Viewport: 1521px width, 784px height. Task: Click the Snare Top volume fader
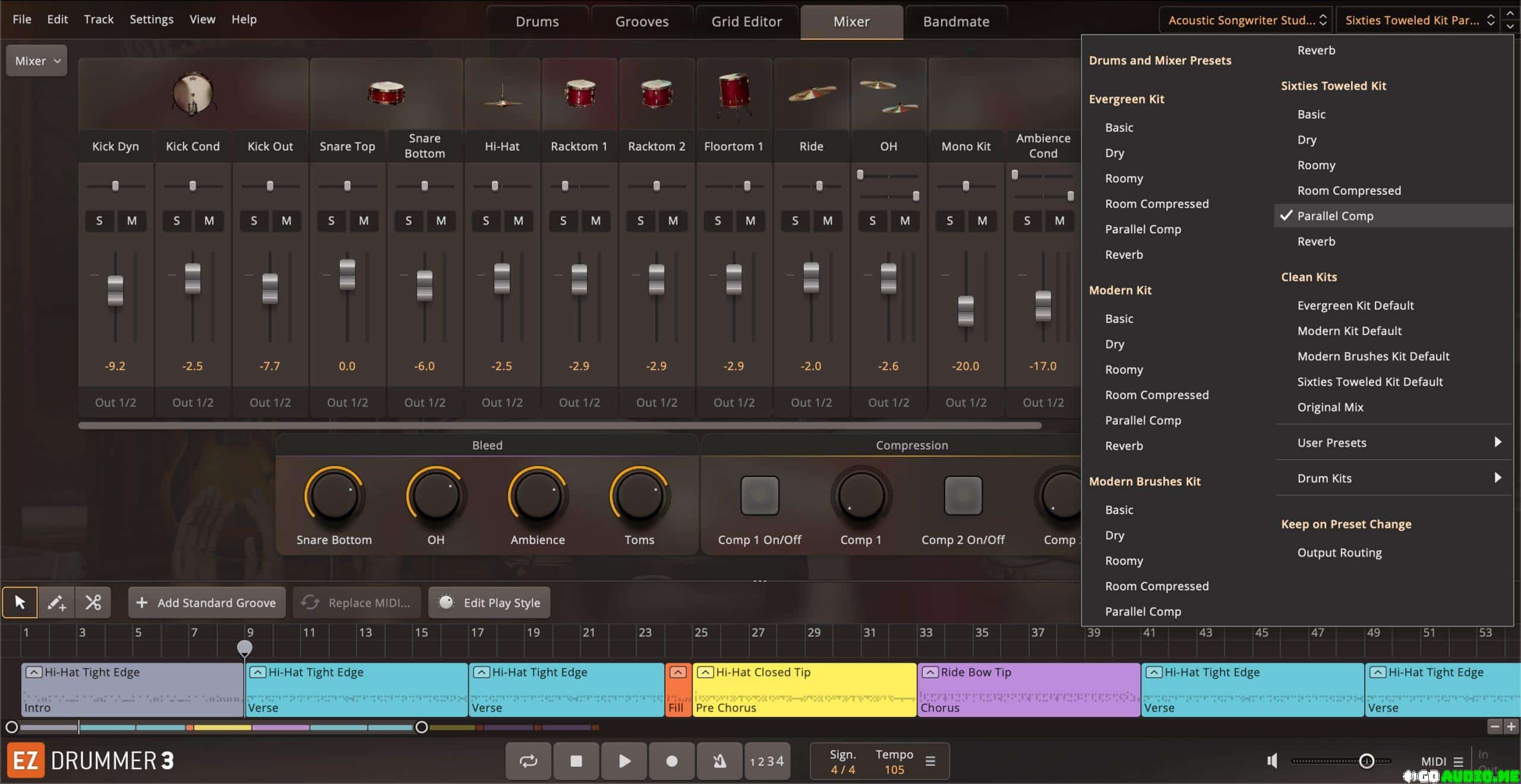pyautogui.click(x=347, y=275)
